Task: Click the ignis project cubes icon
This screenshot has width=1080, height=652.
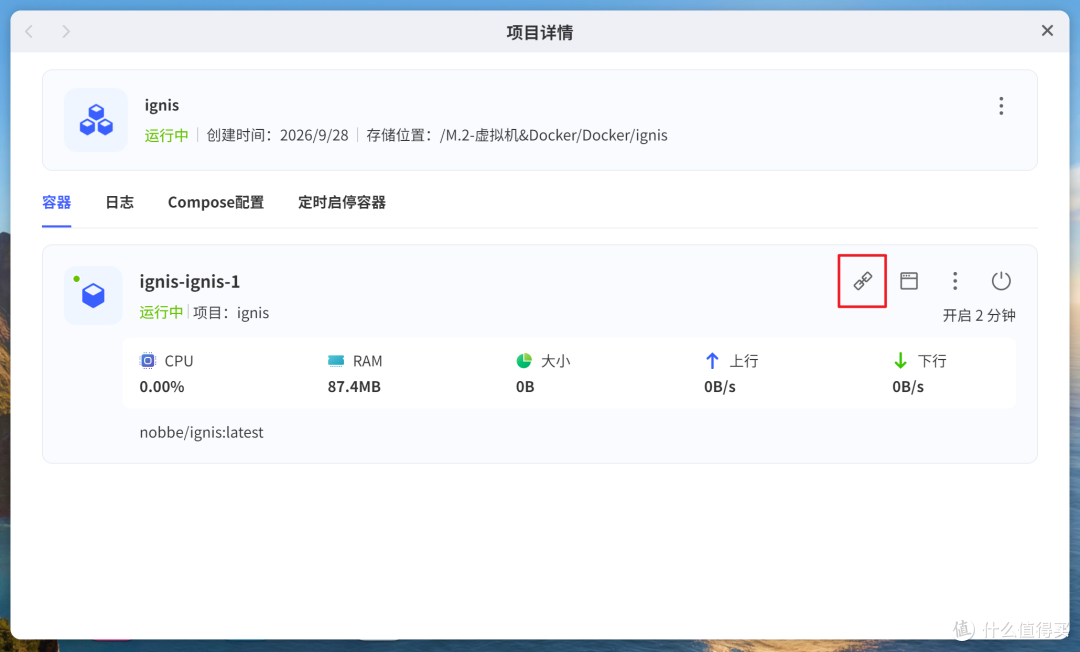Action: [96, 120]
